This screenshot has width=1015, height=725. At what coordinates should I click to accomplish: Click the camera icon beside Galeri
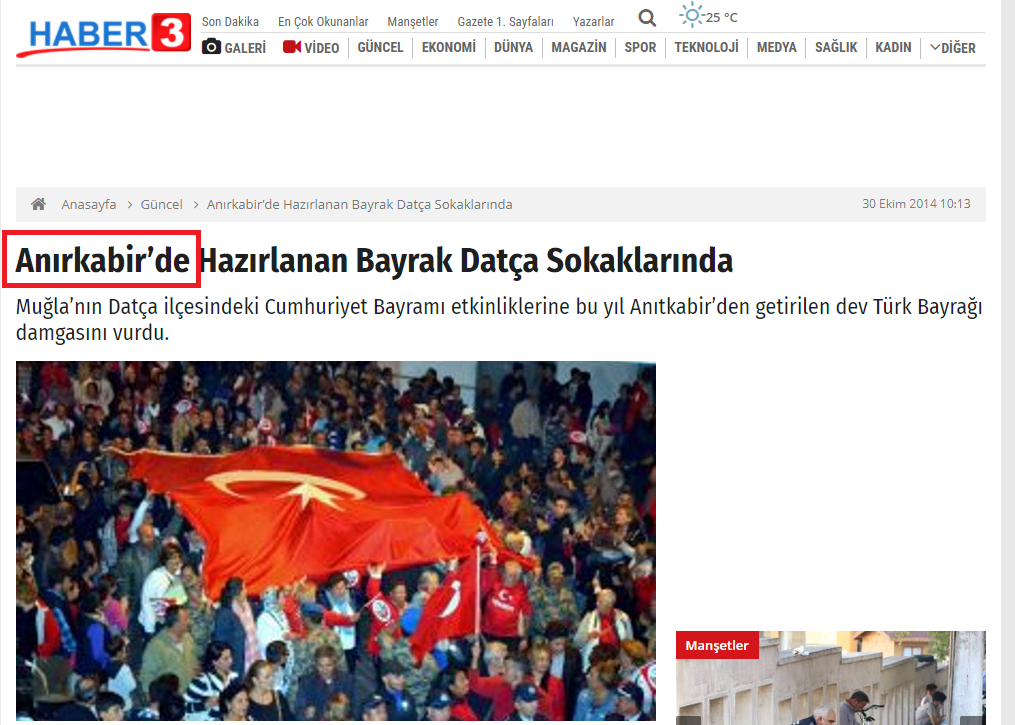click(x=211, y=47)
